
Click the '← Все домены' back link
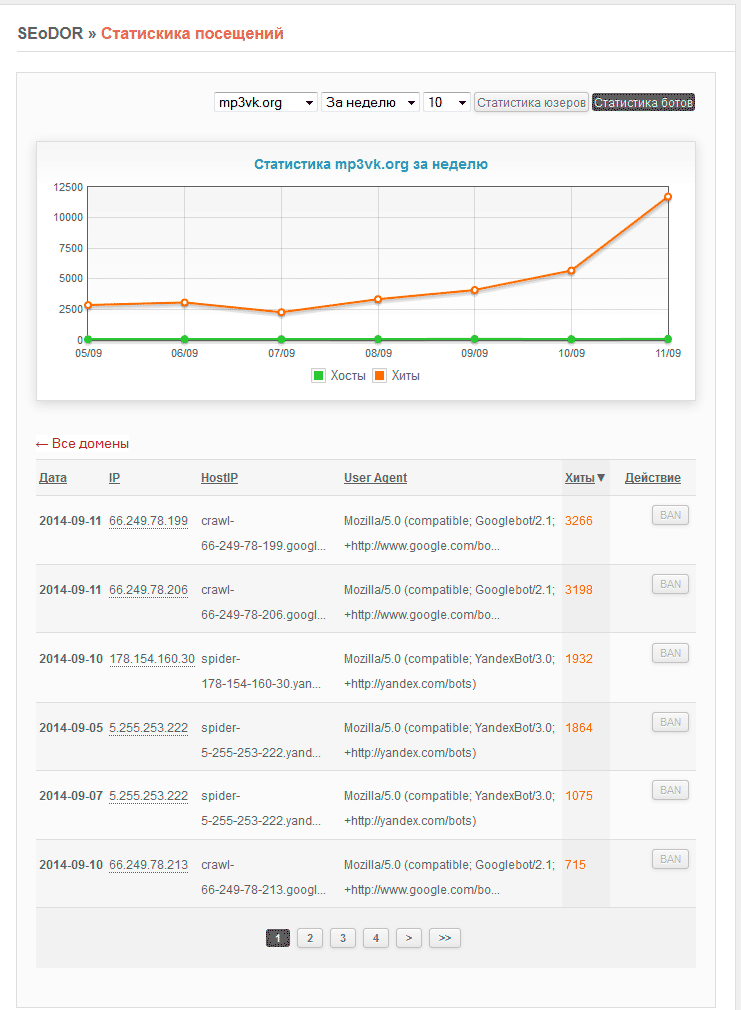click(82, 444)
